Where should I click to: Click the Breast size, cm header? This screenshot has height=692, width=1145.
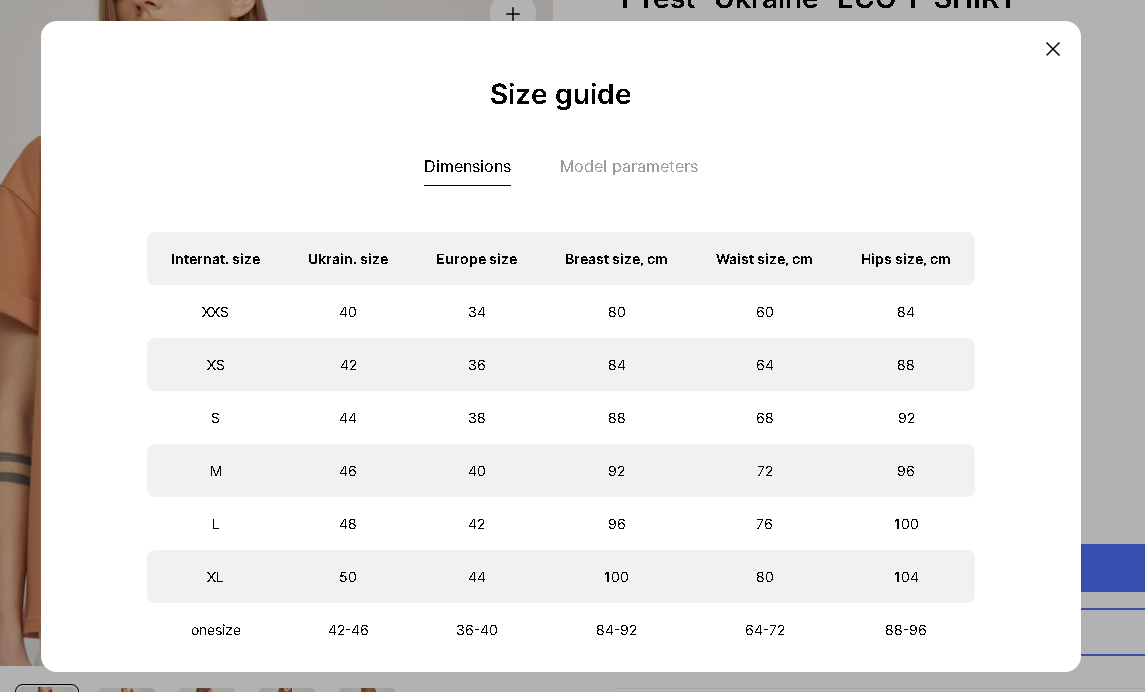[616, 259]
